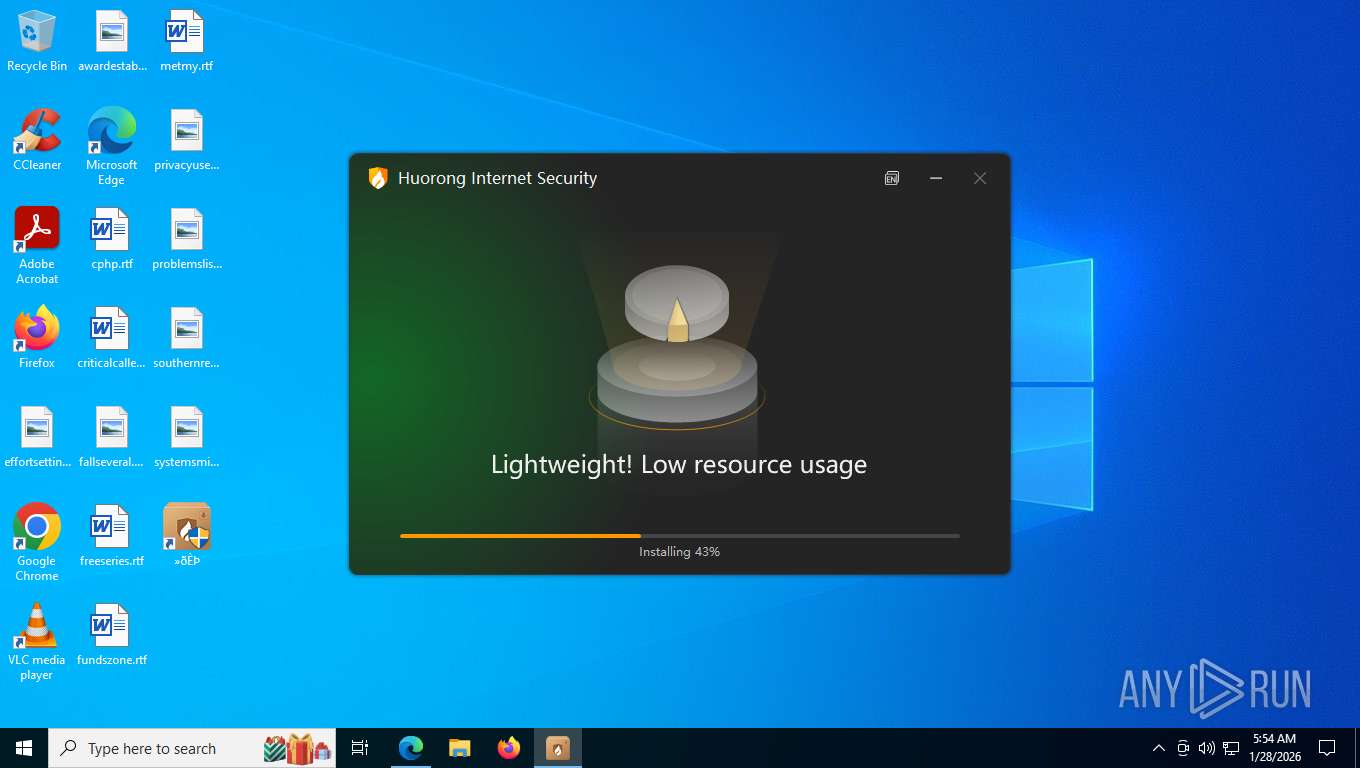This screenshot has width=1360, height=768.
Task: Click the 'Installing 43%' status text
Action: click(x=680, y=552)
